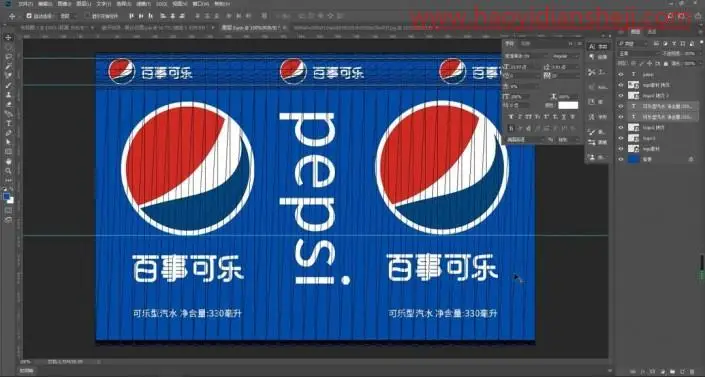Click the Character panel text color swatch

click(x=568, y=105)
